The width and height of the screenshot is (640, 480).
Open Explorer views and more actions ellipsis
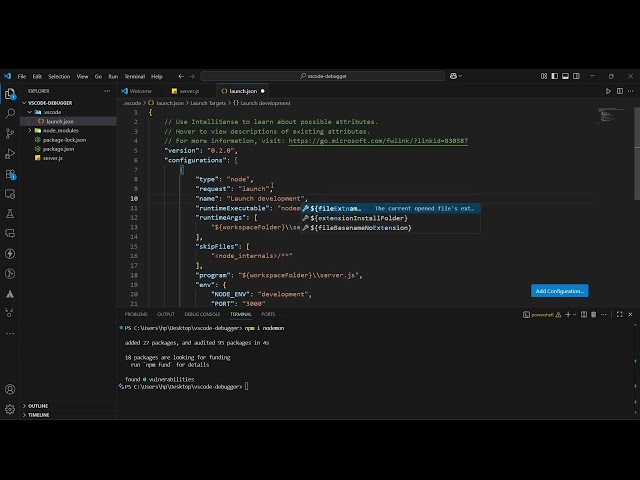(107, 91)
